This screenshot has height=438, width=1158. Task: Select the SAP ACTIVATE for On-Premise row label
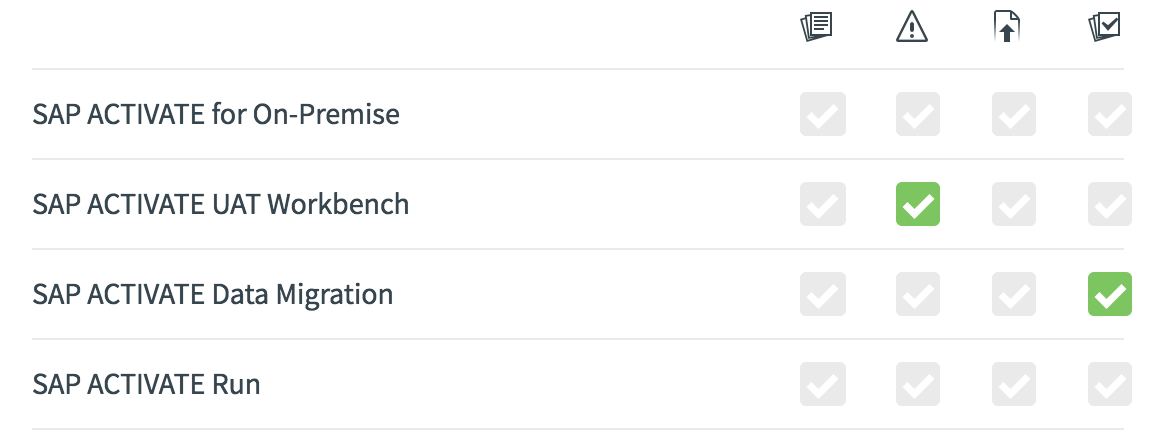point(216,114)
